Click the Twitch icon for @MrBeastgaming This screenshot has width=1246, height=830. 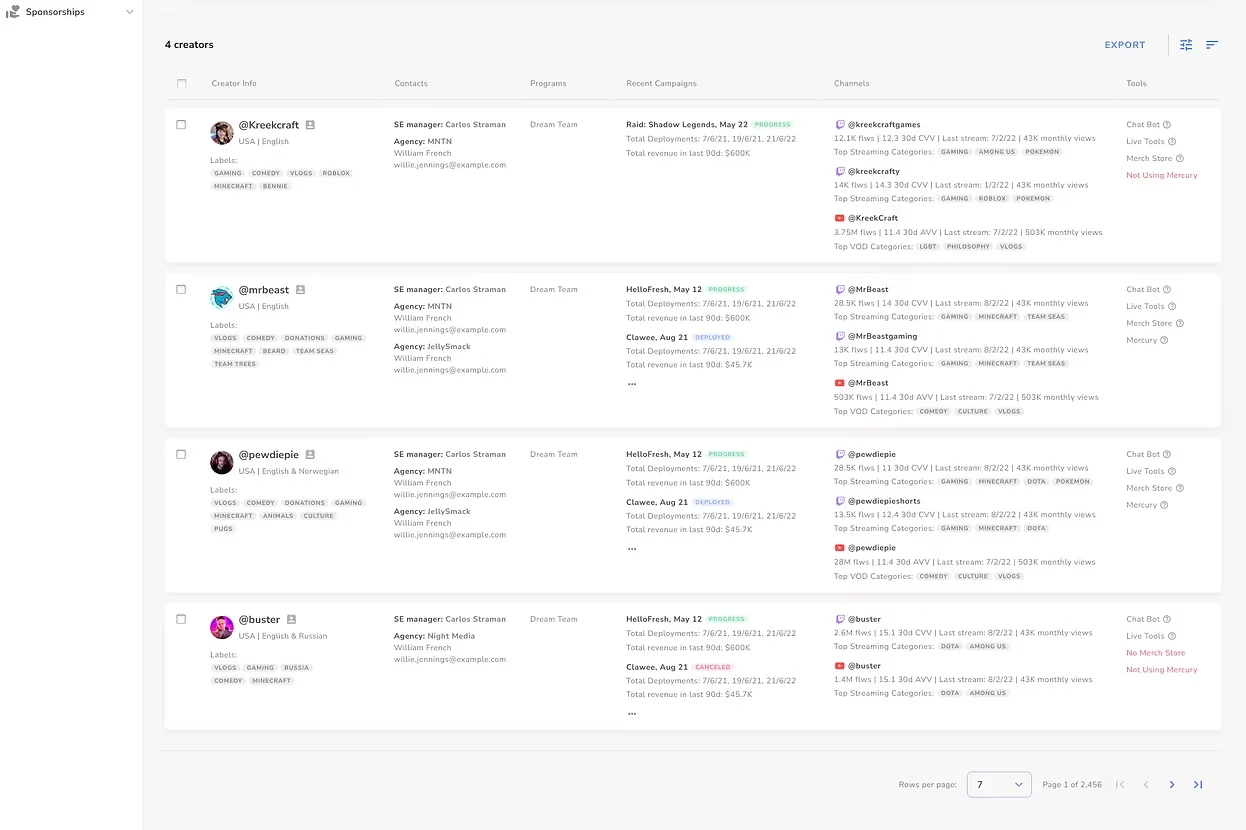click(840, 336)
